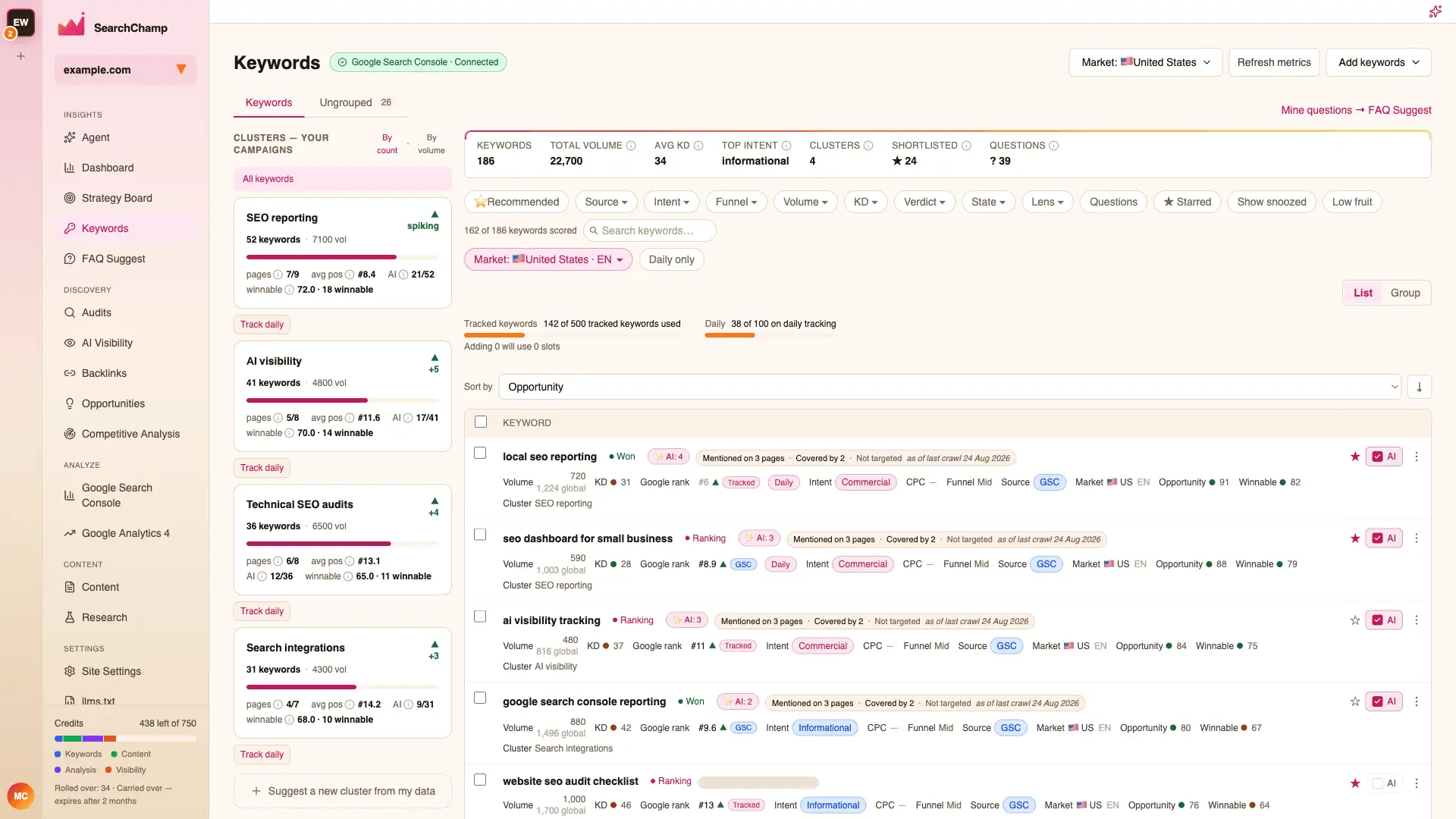Click the plus icon below the EW workspace avatar
Screen dimensions: 1456x819
(21, 56)
